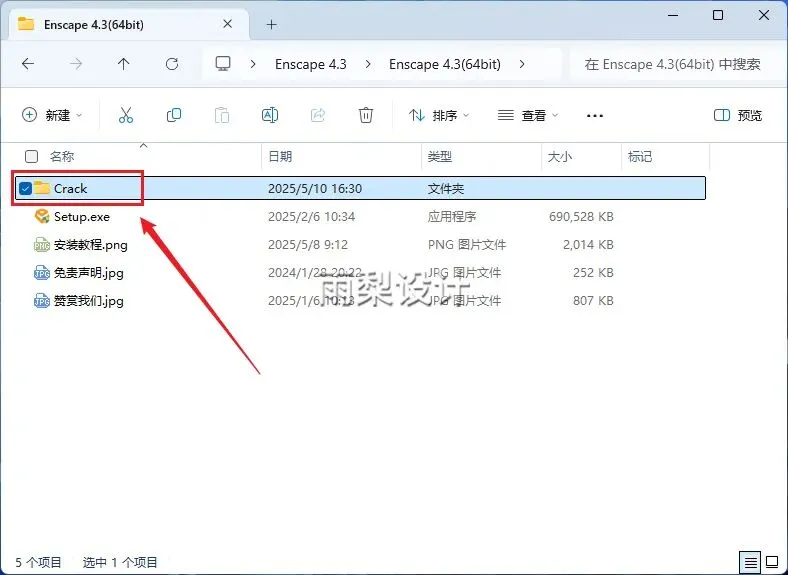This screenshot has width=788, height=575.
Task: Click the date 2025/5/8 9:12
Action: click(308, 245)
